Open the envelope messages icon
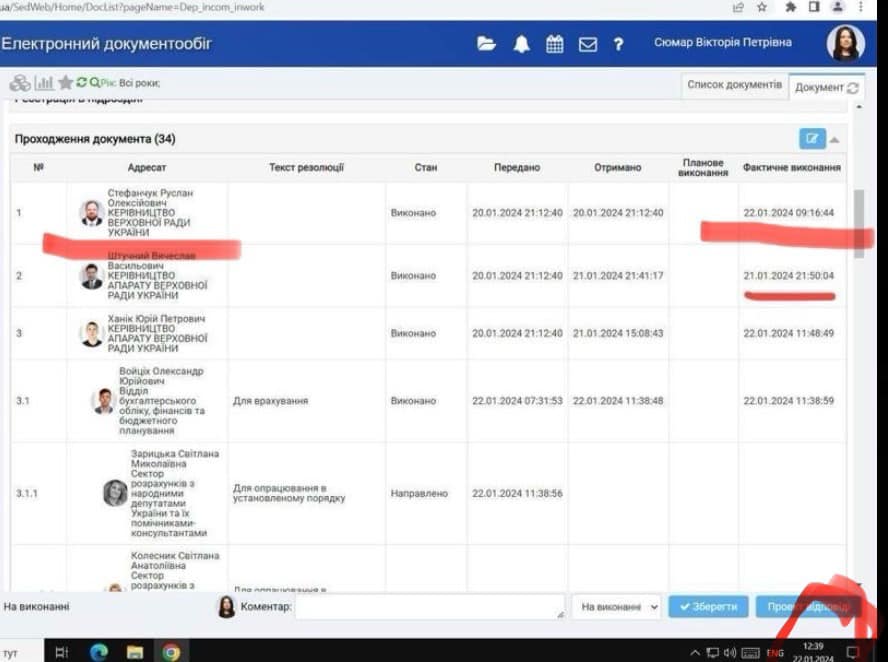888x662 pixels. [588, 44]
